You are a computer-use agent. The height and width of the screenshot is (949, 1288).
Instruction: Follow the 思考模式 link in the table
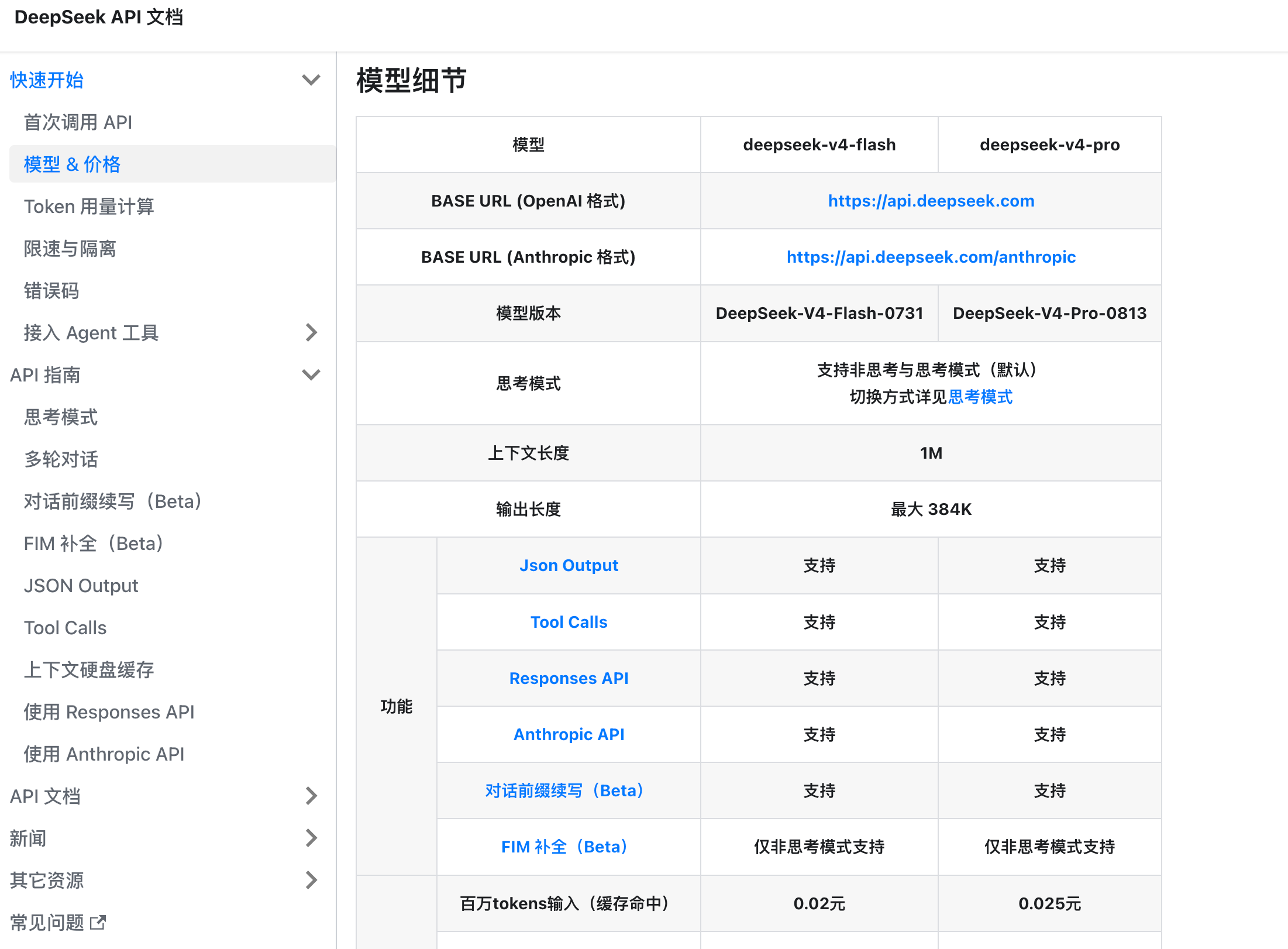[x=980, y=397]
